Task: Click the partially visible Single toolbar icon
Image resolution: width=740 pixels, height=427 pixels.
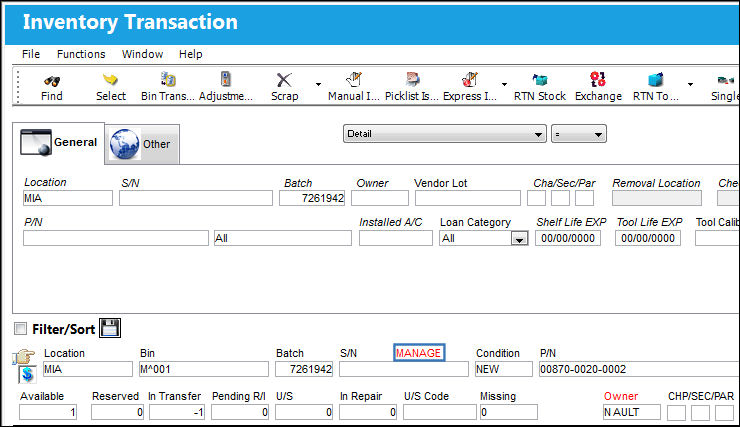Action: coord(726,80)
